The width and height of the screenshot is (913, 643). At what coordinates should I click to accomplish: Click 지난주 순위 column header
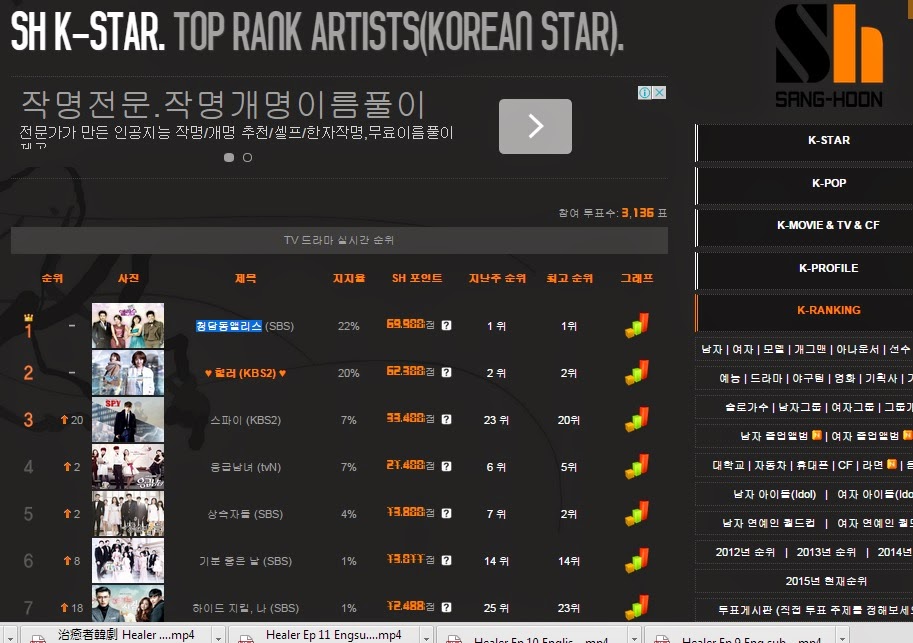497,278
